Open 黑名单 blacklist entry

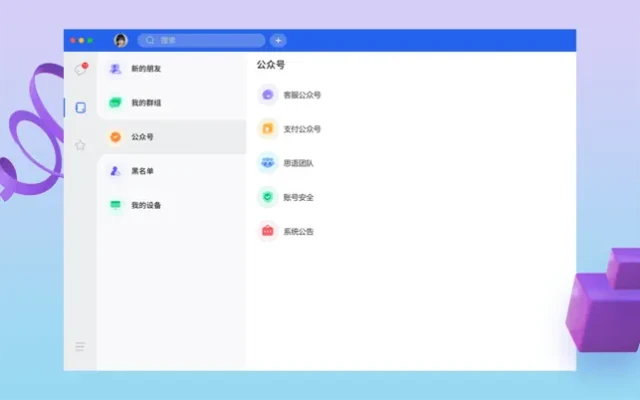[142, 171]
